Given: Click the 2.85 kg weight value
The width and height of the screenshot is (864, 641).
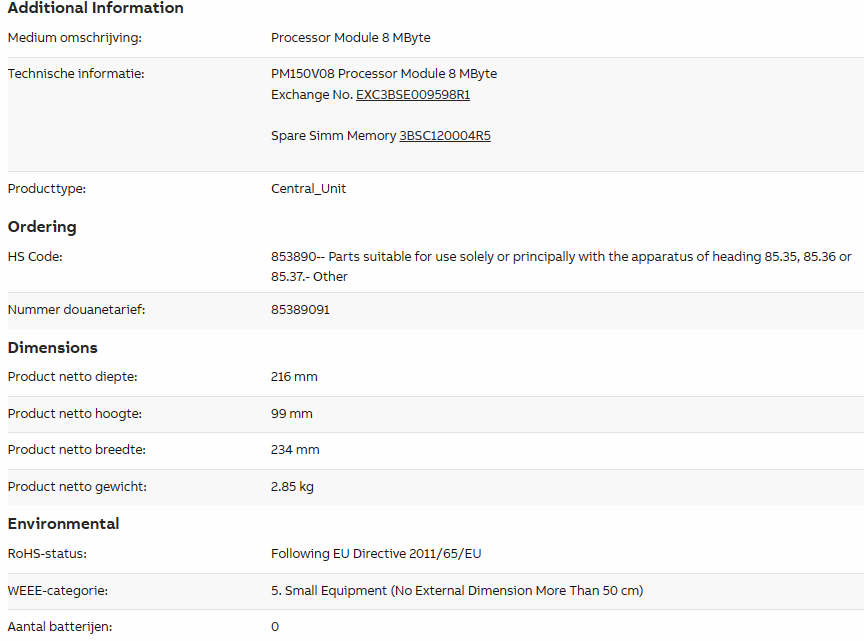Looking at the screenshot, I should tap(292, 487).
